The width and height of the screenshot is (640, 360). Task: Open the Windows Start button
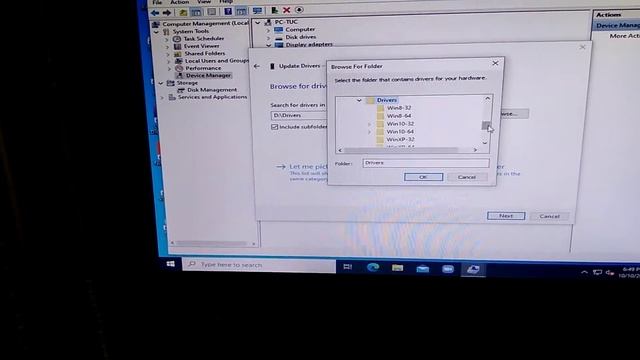(x=171, y=264)
